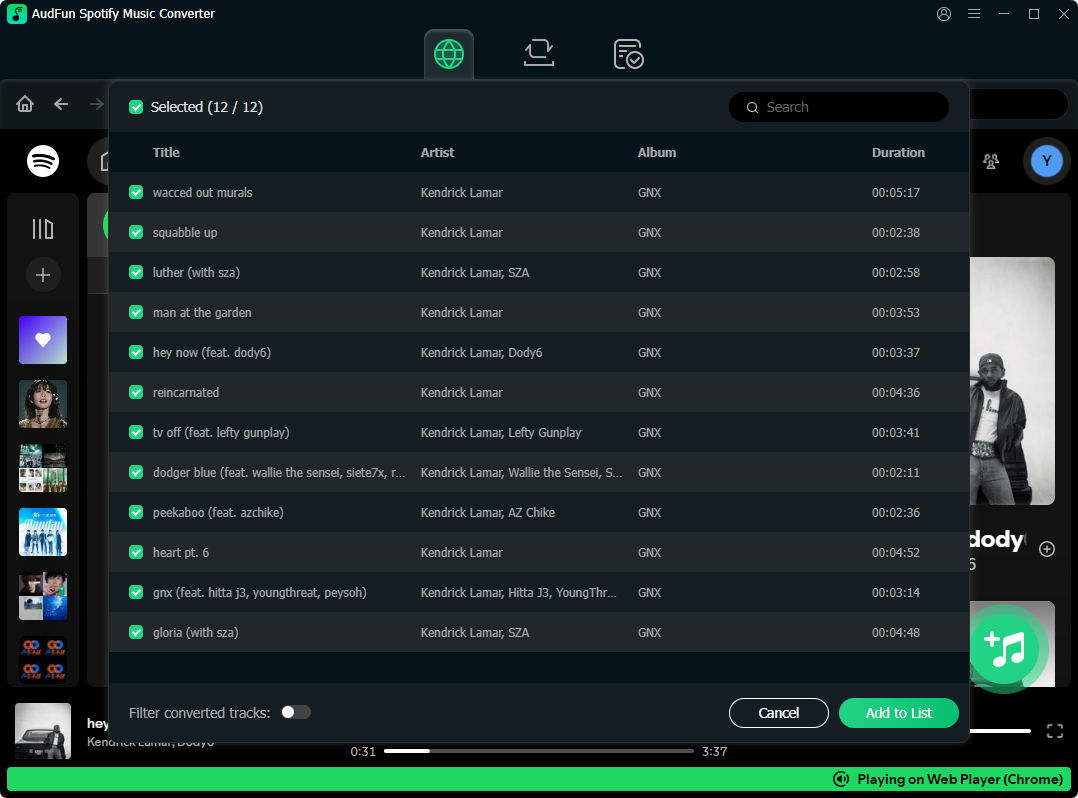The width and height of the screenshot is (1078, 798).
Task: Click the home icon in navigation bar
Action: point(25,104)
